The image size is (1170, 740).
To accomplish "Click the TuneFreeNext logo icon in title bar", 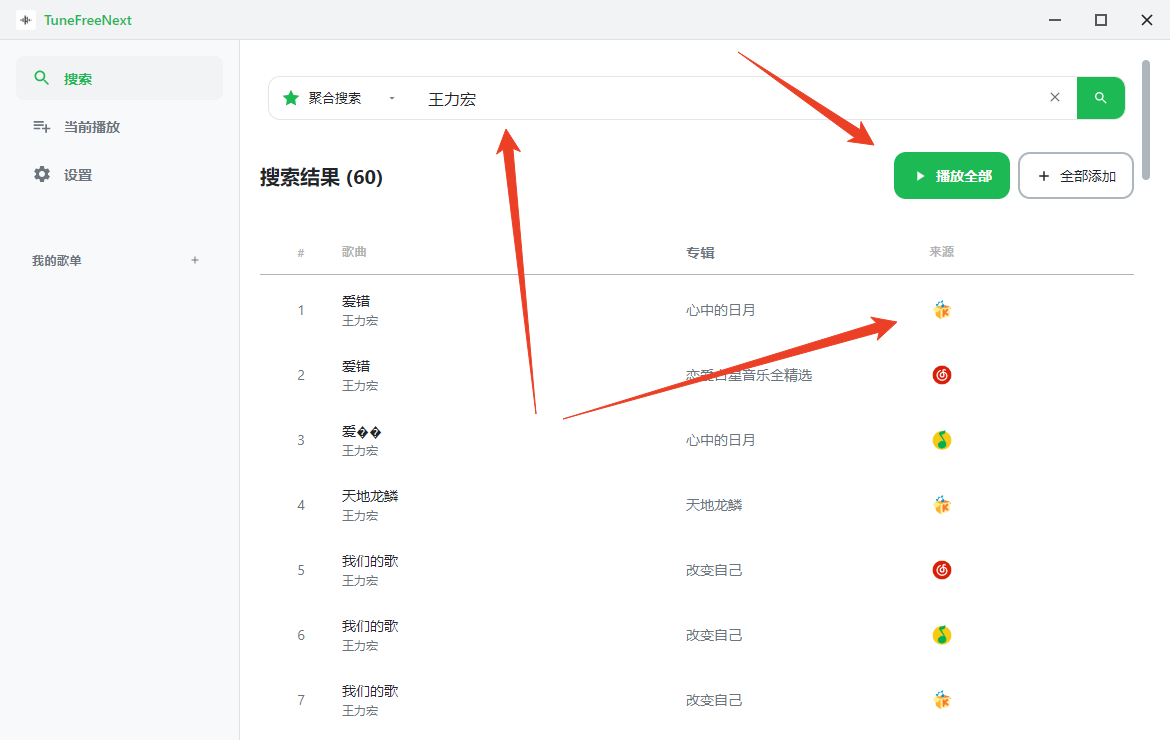I will coord(26,20).
